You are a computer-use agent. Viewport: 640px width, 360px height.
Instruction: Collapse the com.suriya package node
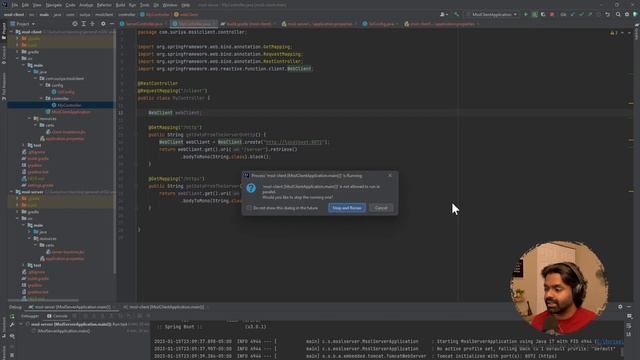(36, 78)
